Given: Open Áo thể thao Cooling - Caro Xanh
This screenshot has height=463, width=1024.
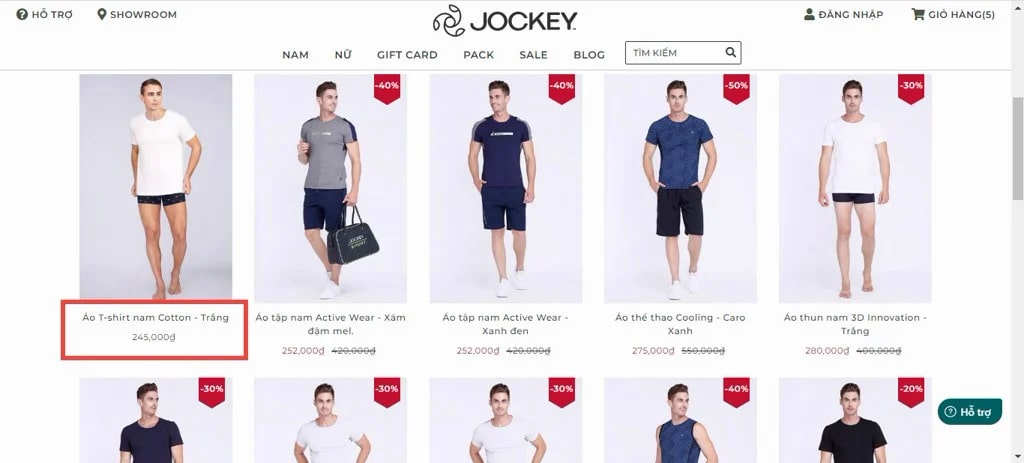Looking at the screenshot, I should tap(680, 324).
